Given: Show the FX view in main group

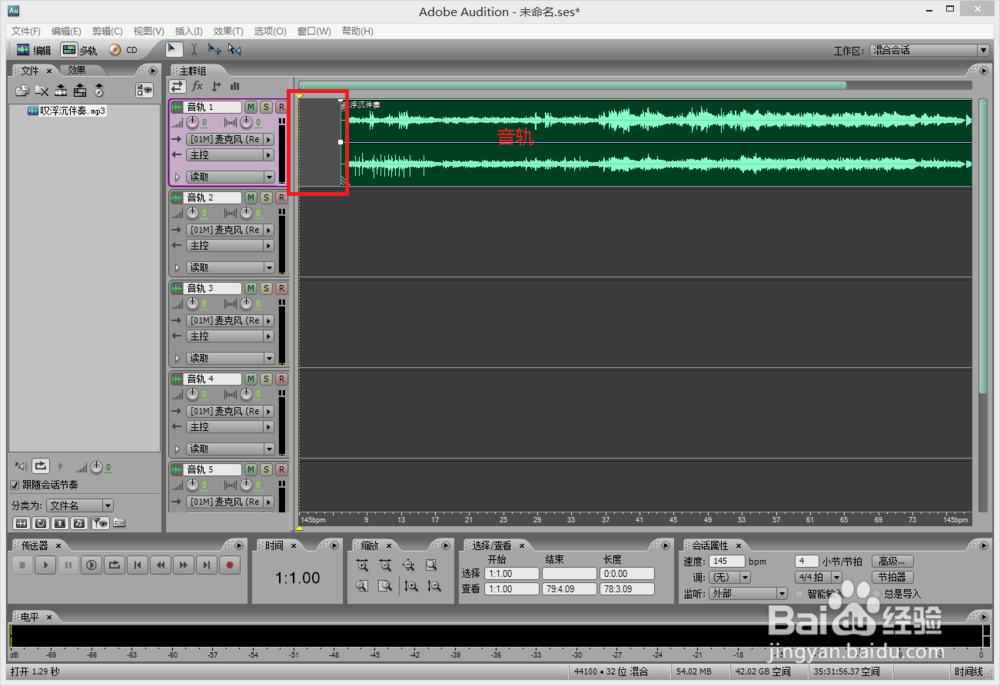Looking at the screenshot, I should tap(197, 86).
